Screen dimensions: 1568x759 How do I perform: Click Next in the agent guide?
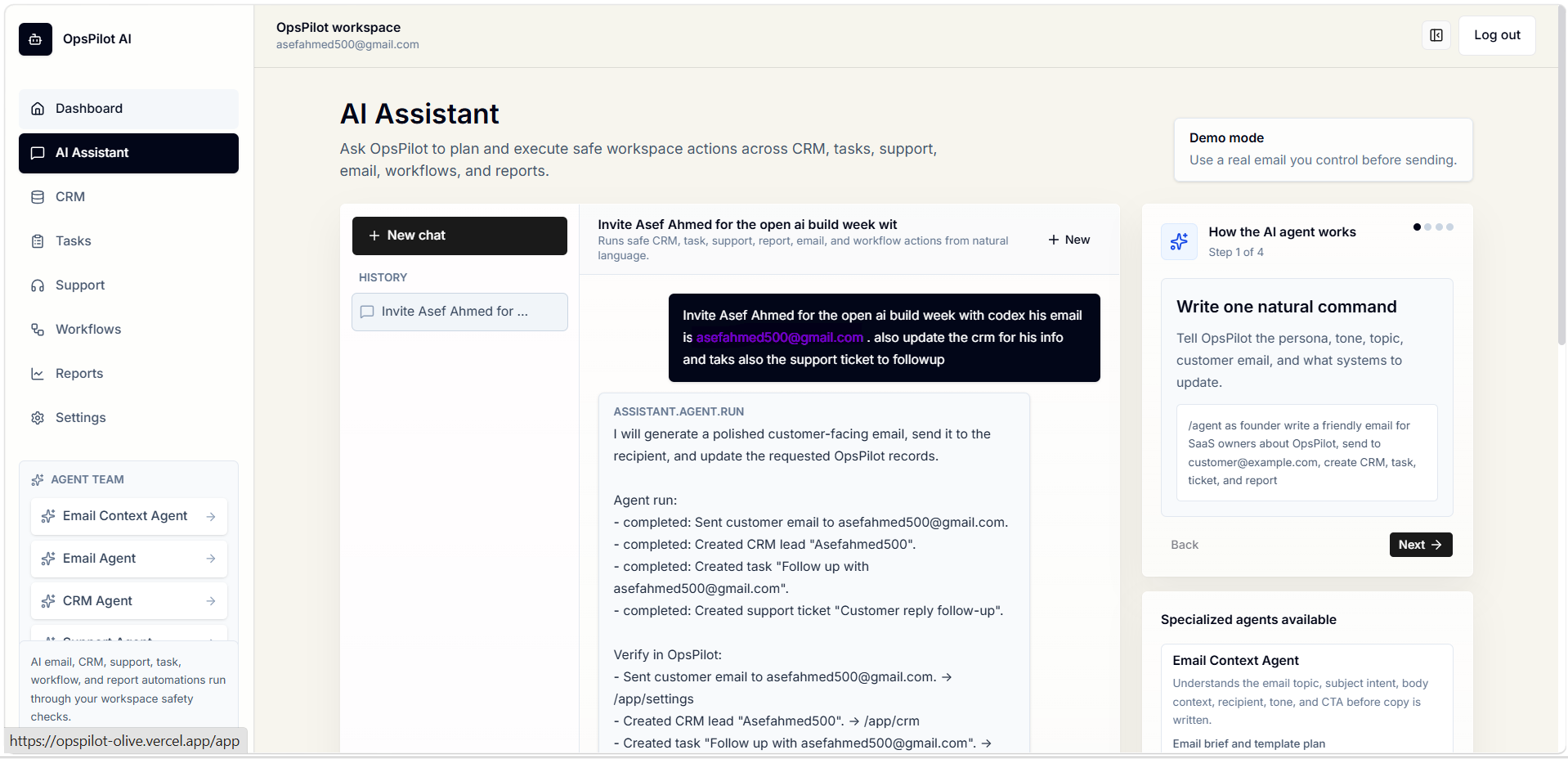pos(1421,545)
